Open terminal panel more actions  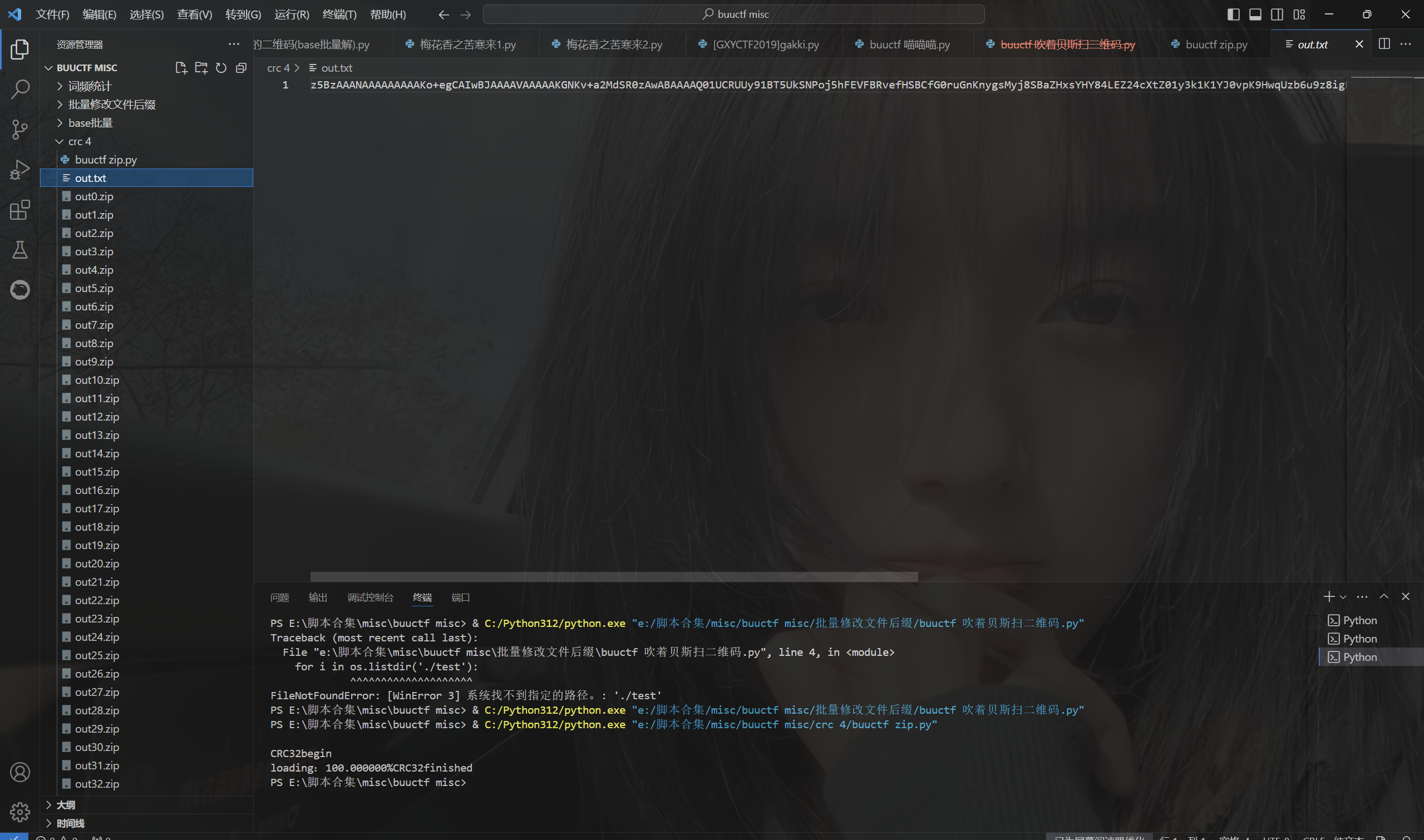(1362, 596)
